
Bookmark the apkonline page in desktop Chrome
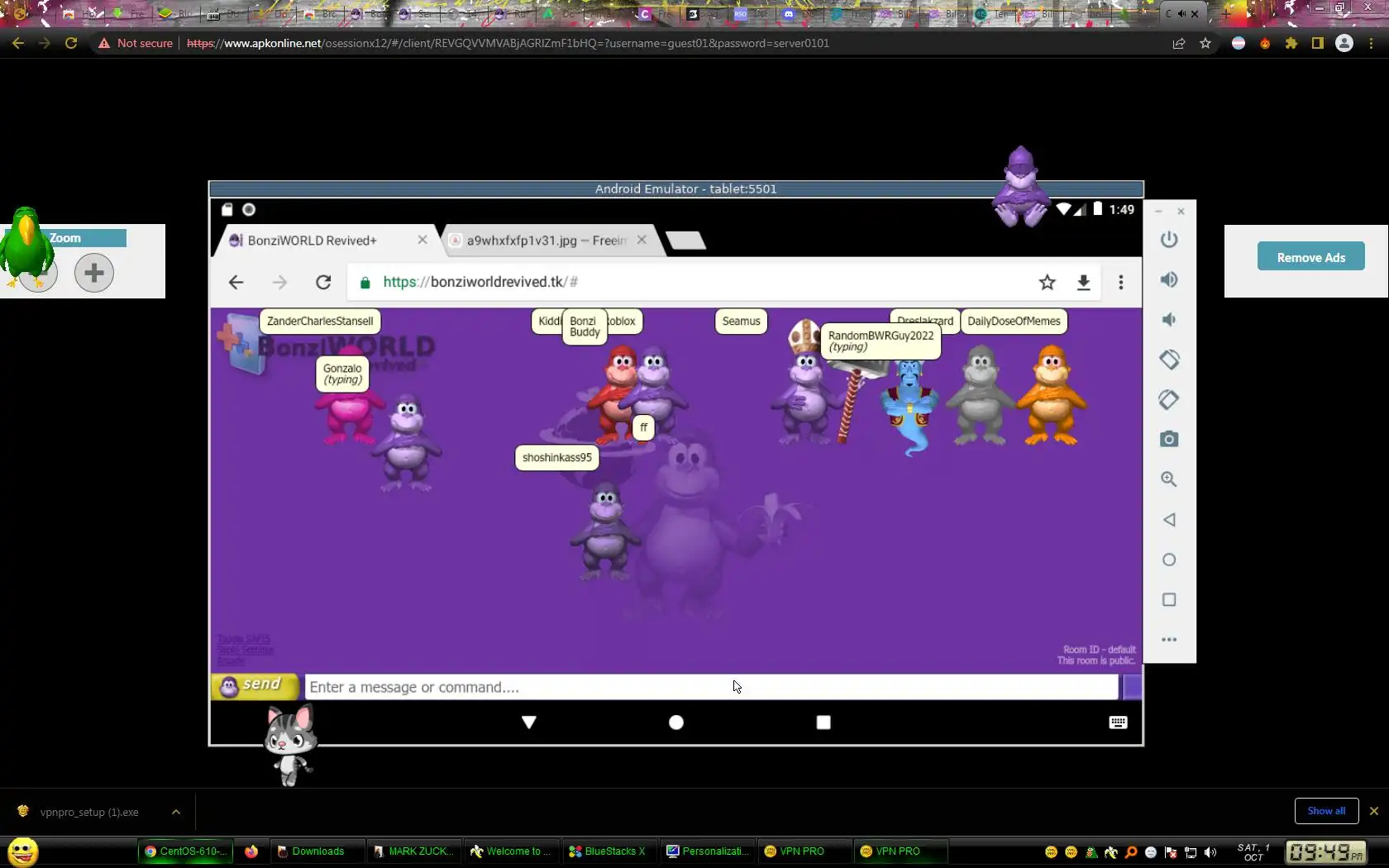click(1205, 43)
